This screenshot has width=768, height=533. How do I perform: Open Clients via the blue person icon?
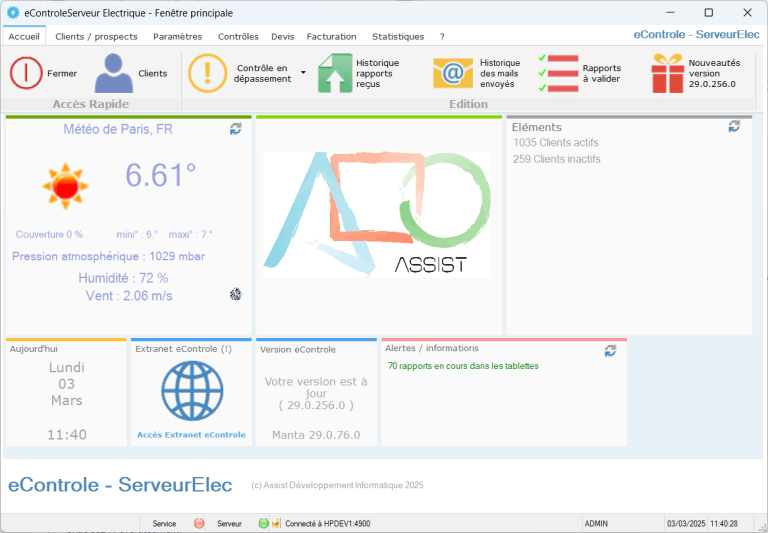(114, 73)
